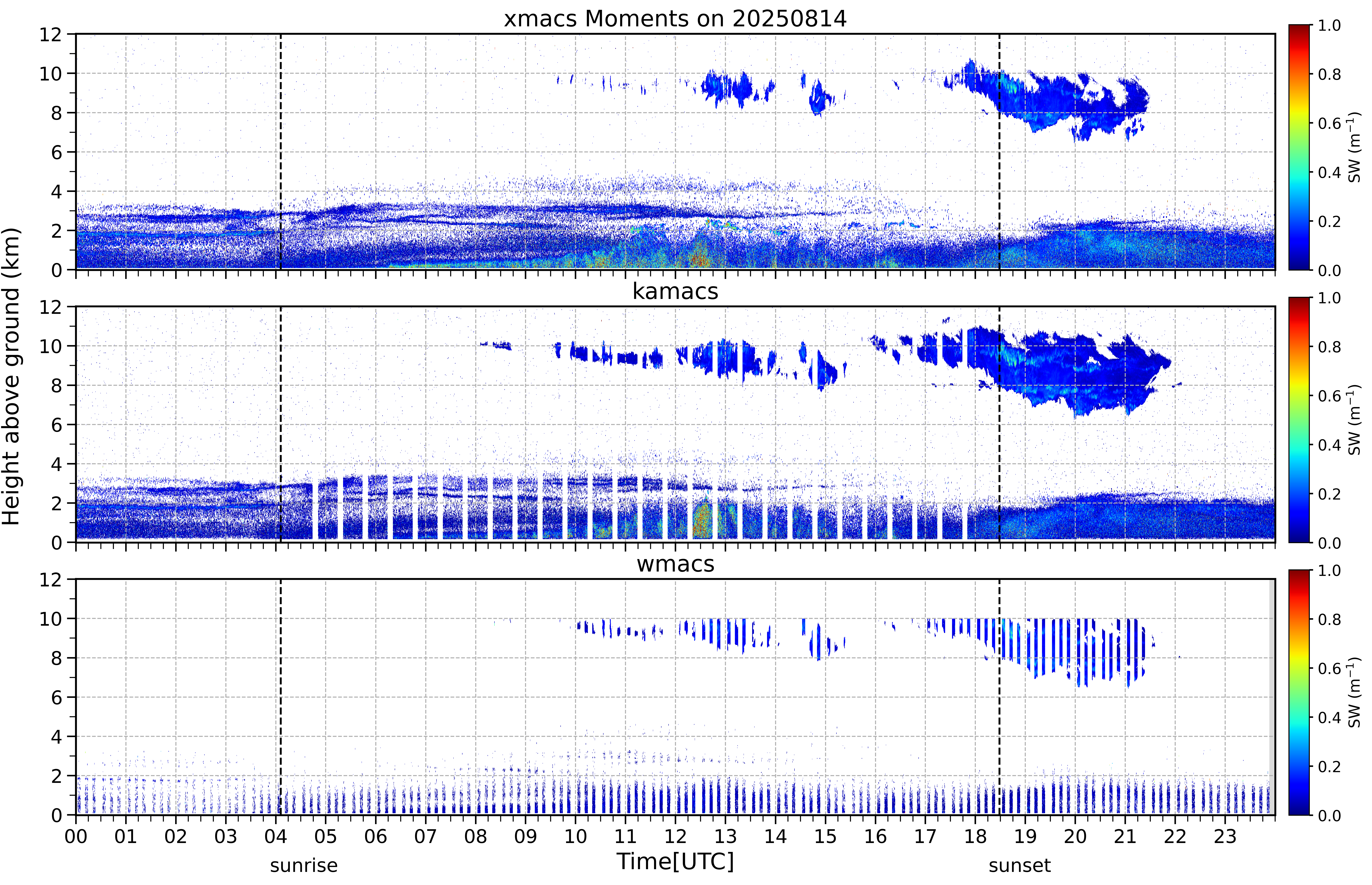
Task: Click the sunrise label below the axis
Action: click(304, 865)
